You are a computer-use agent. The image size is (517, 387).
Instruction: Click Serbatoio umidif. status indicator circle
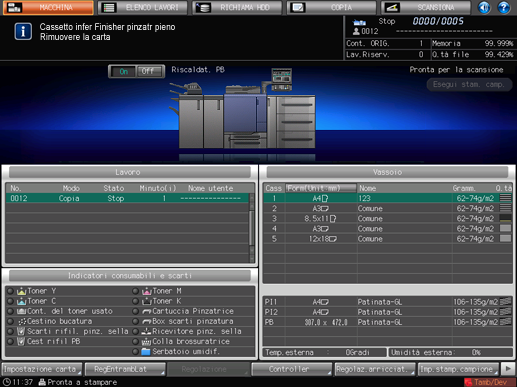tap(135, 351)
